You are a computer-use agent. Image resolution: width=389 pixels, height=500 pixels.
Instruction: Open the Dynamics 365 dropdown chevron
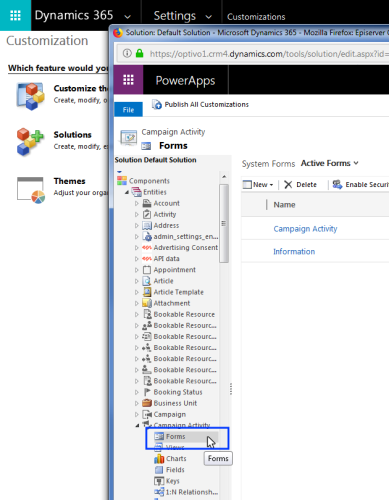128,16
